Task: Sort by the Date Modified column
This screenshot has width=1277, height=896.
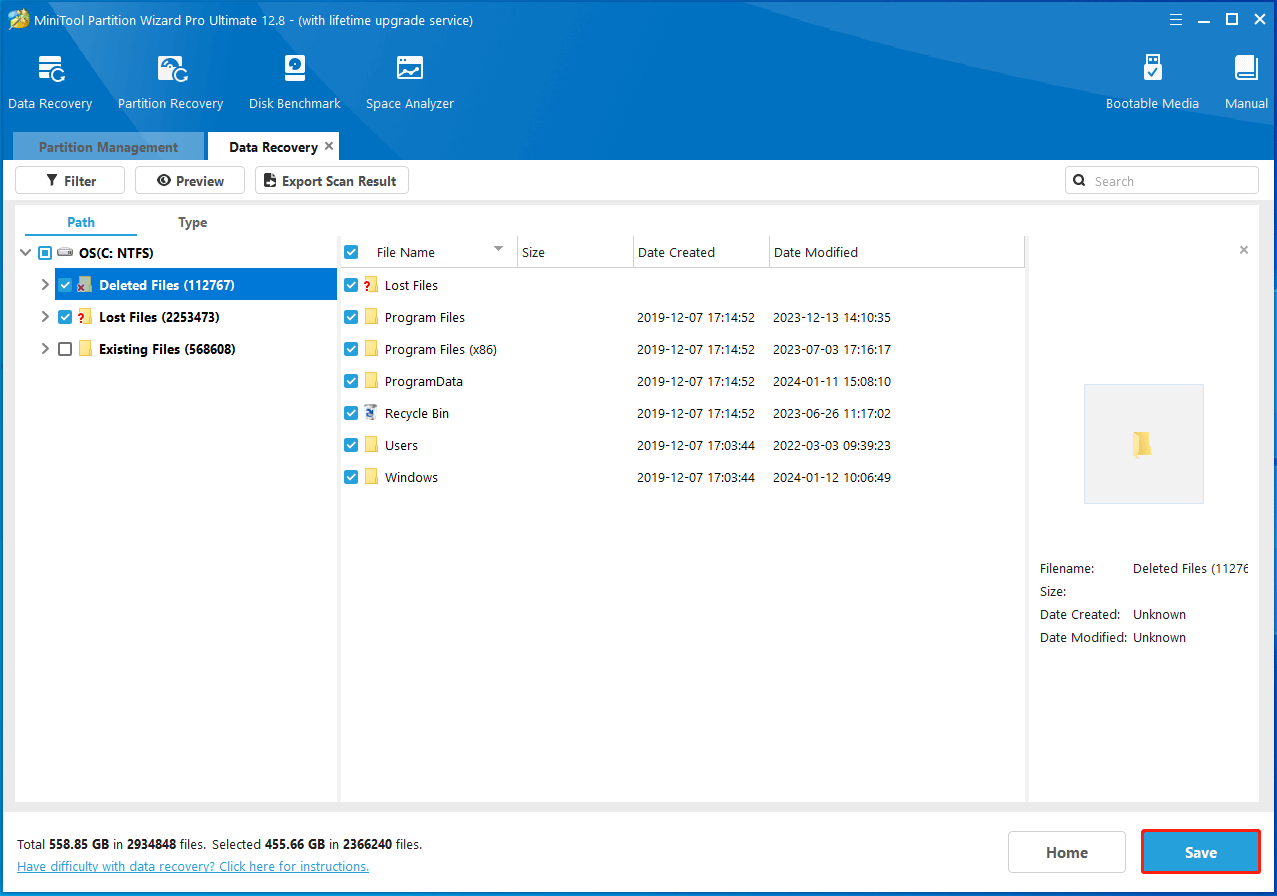Action: click(x=897, y=252)
